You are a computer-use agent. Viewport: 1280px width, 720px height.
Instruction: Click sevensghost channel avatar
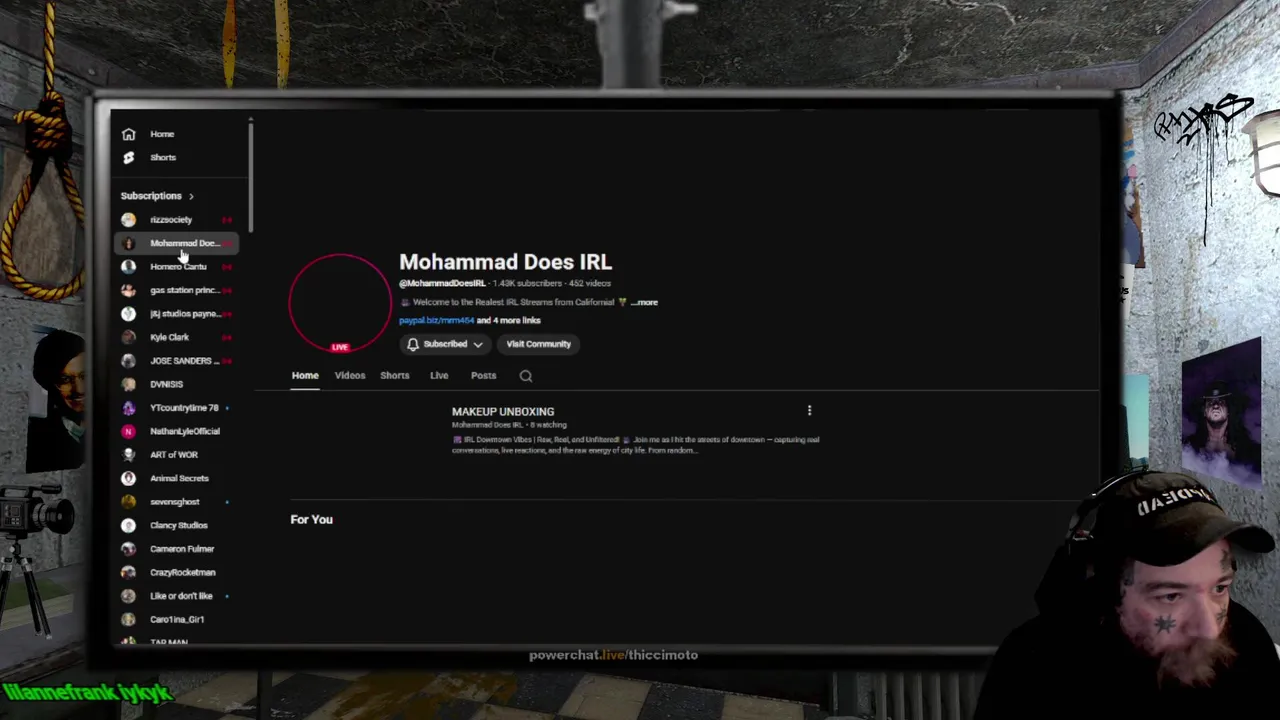[x=128, y=501]
